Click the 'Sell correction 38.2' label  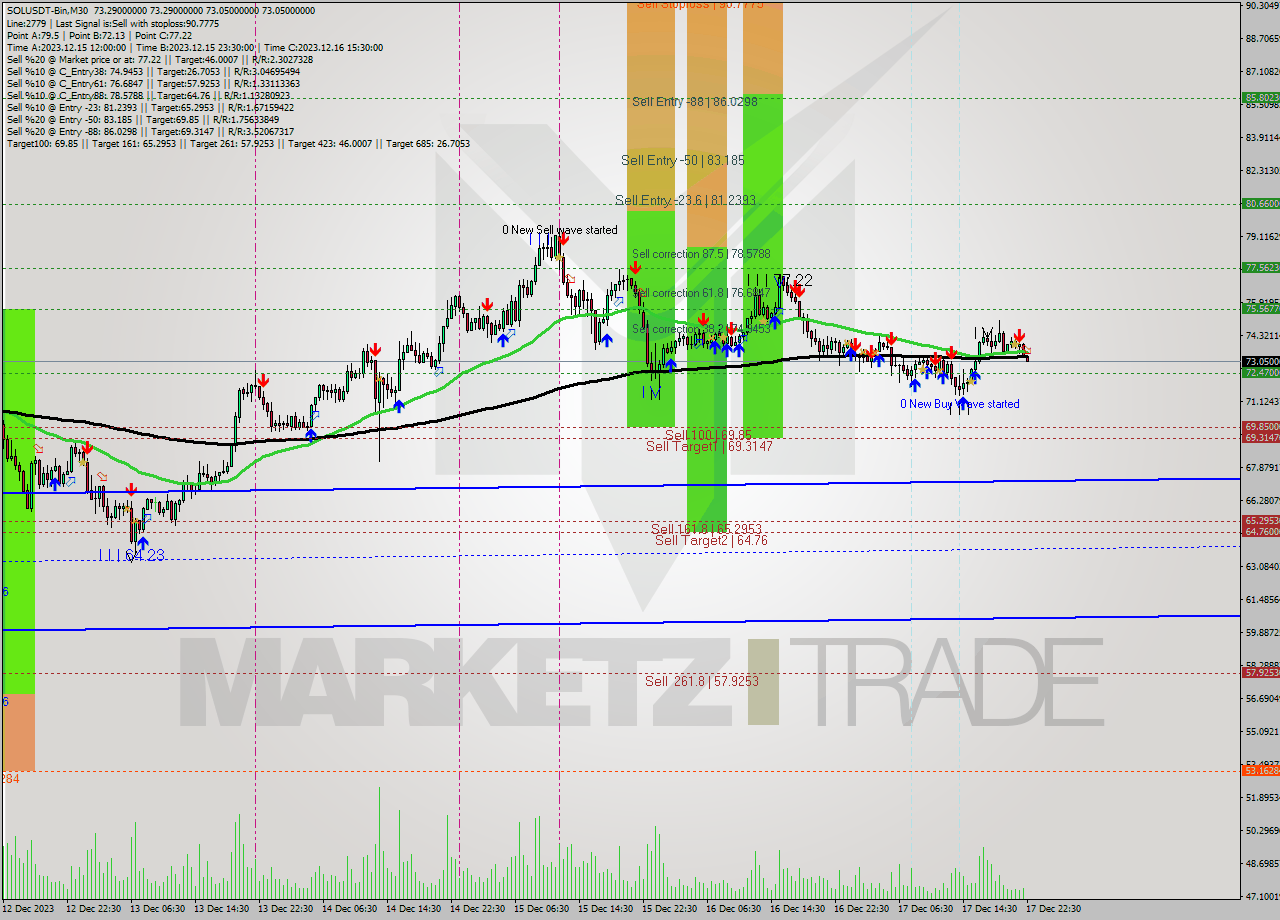[701, 329]
